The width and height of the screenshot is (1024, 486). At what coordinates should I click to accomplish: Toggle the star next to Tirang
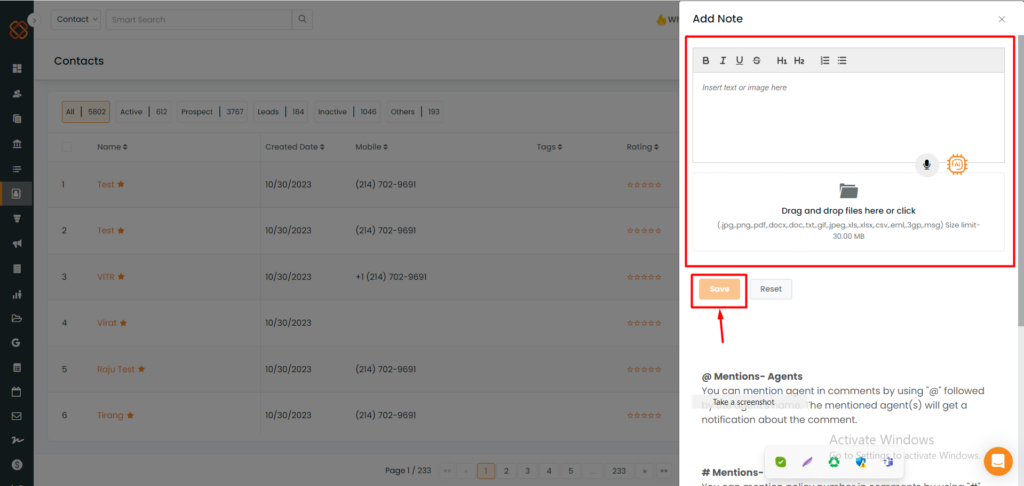[x=130, y=415]
